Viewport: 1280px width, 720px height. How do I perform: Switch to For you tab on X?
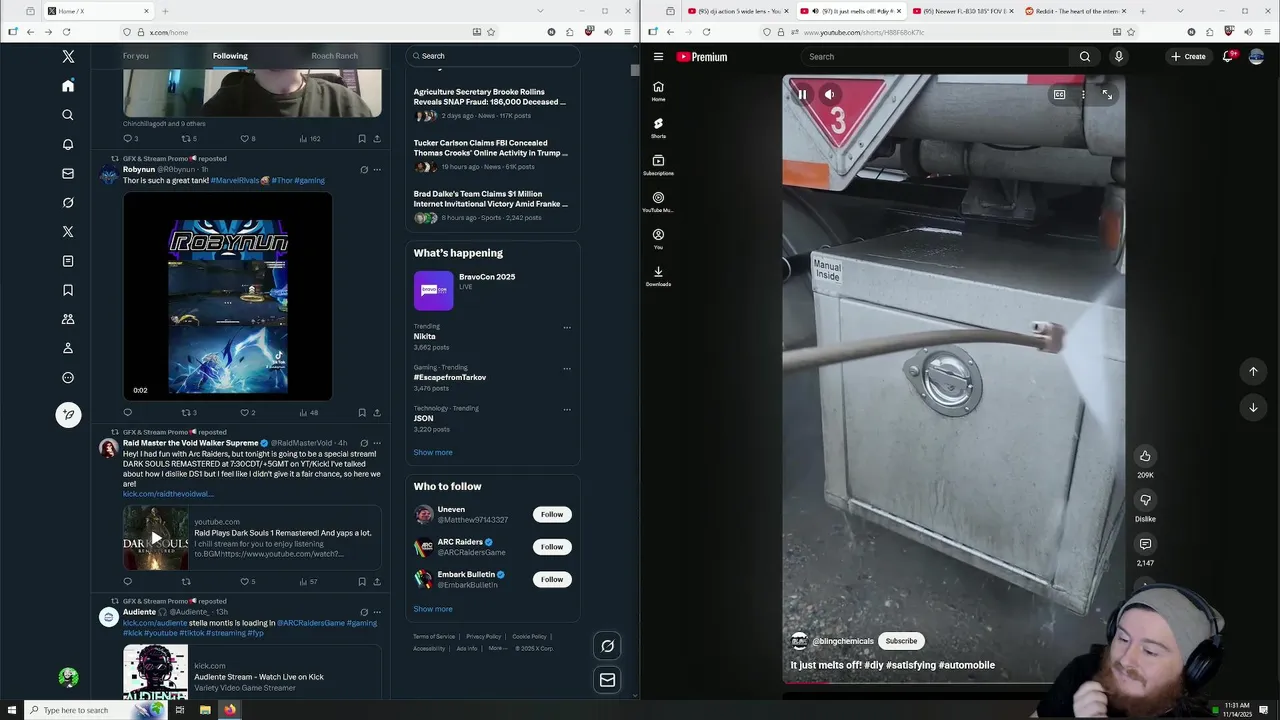[136, 56]
